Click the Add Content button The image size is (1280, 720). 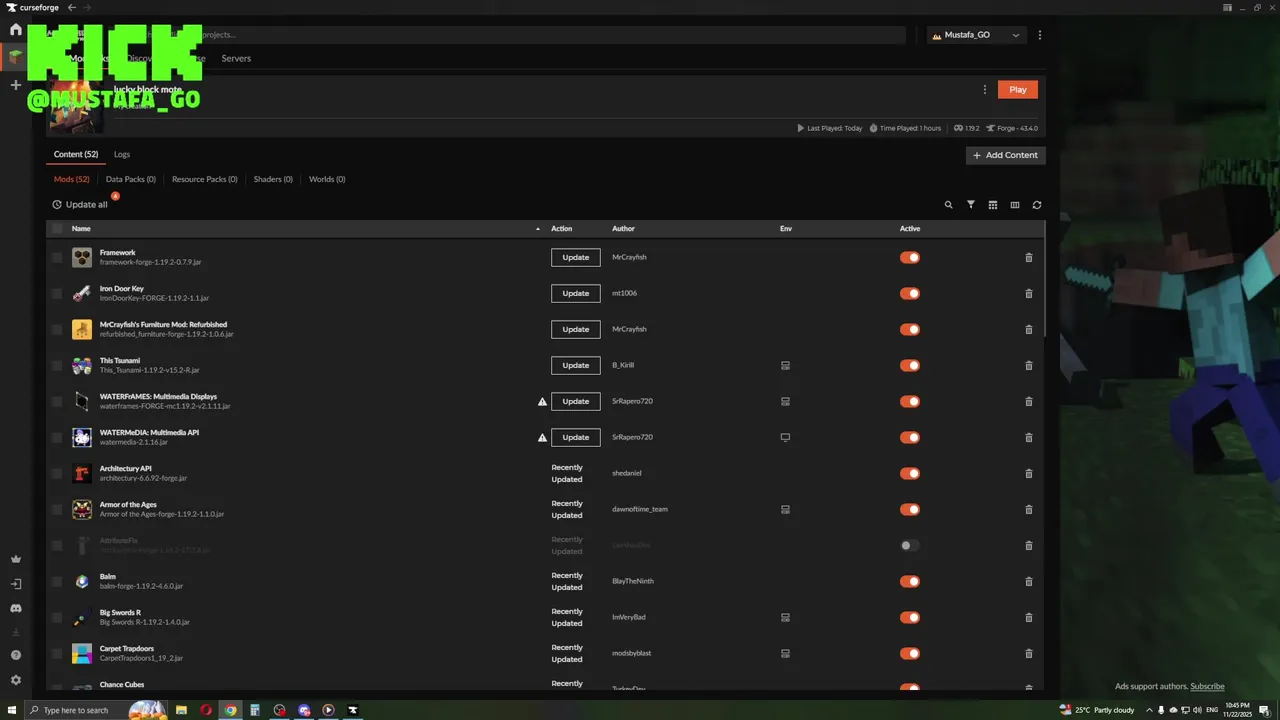click(x=1006, y=155)
